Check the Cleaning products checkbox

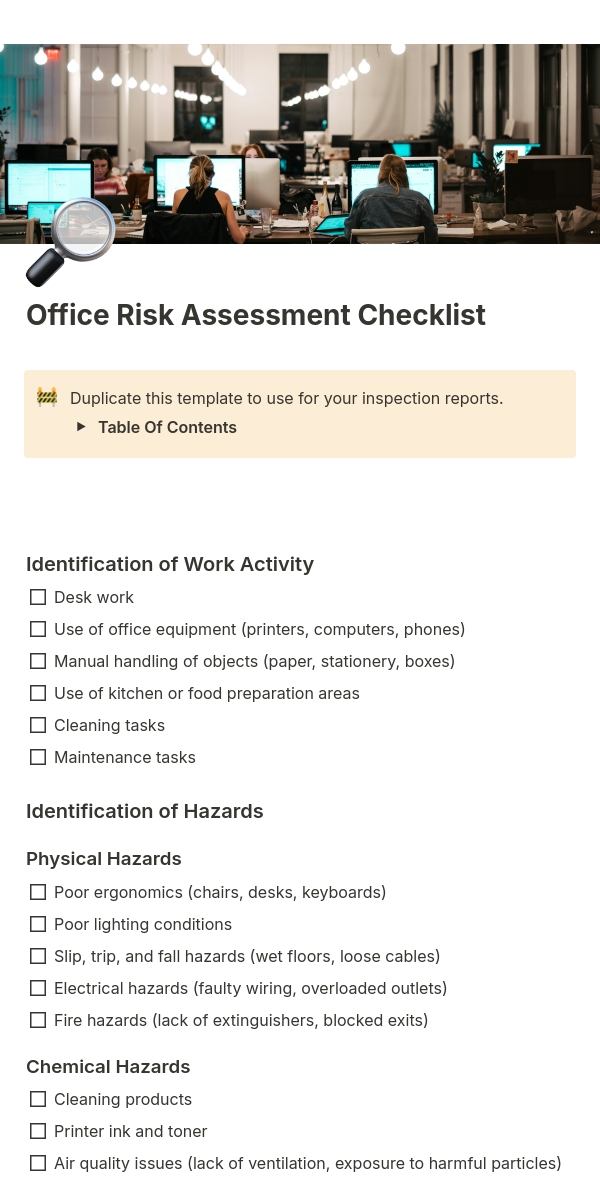click(x=38, y=1099)
